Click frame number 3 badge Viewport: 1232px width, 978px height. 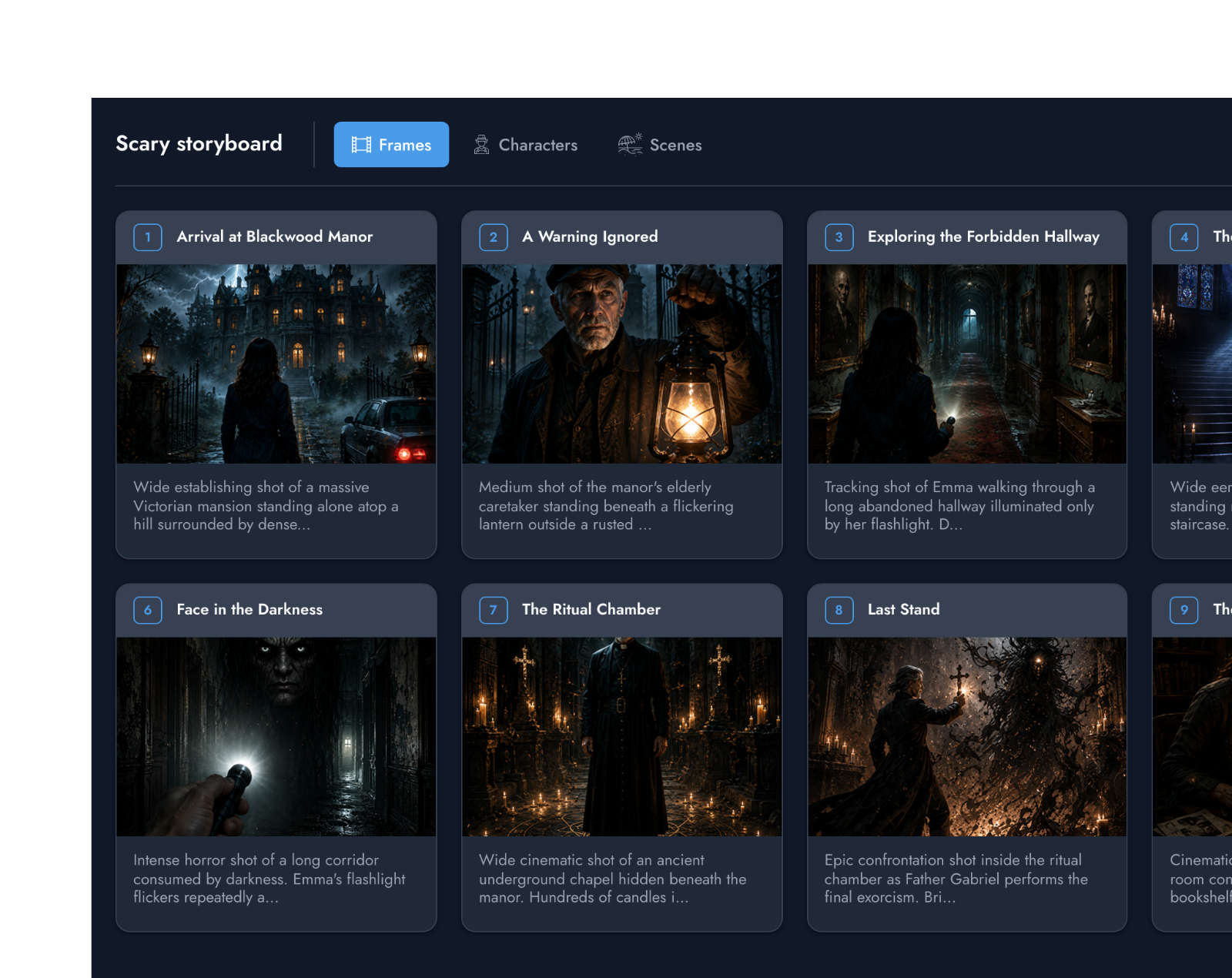[x=839, y=237]
